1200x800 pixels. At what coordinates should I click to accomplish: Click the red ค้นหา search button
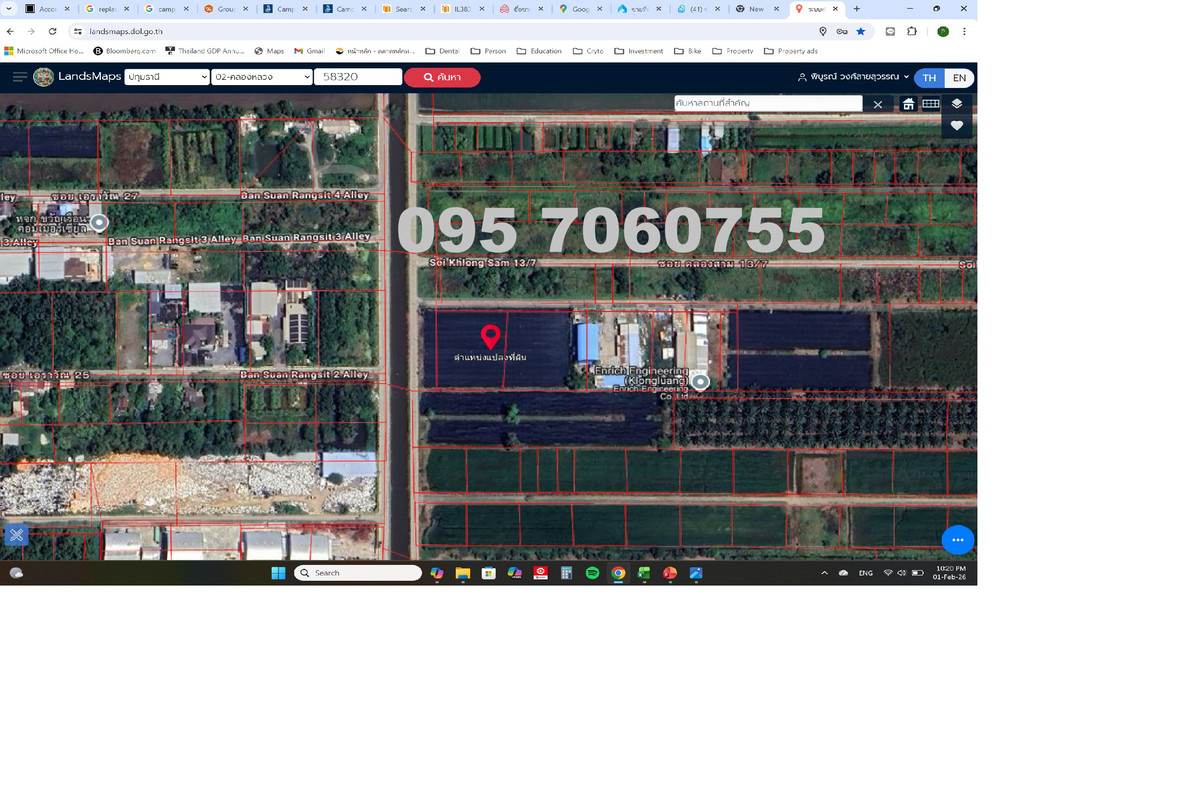[442, 77]
